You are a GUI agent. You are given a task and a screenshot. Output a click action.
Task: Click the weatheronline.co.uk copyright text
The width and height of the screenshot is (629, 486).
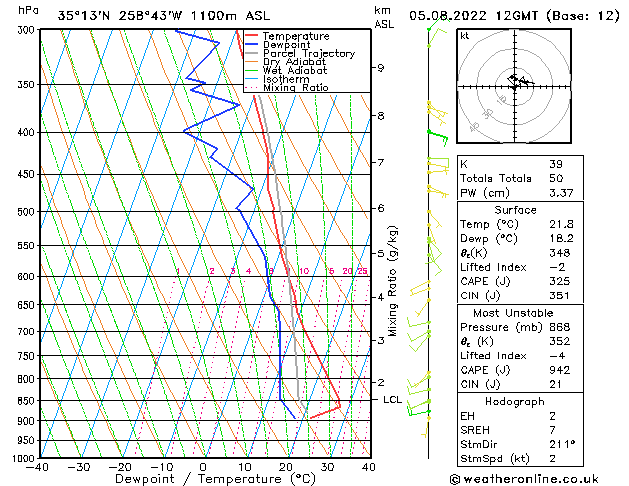[524, 479]
